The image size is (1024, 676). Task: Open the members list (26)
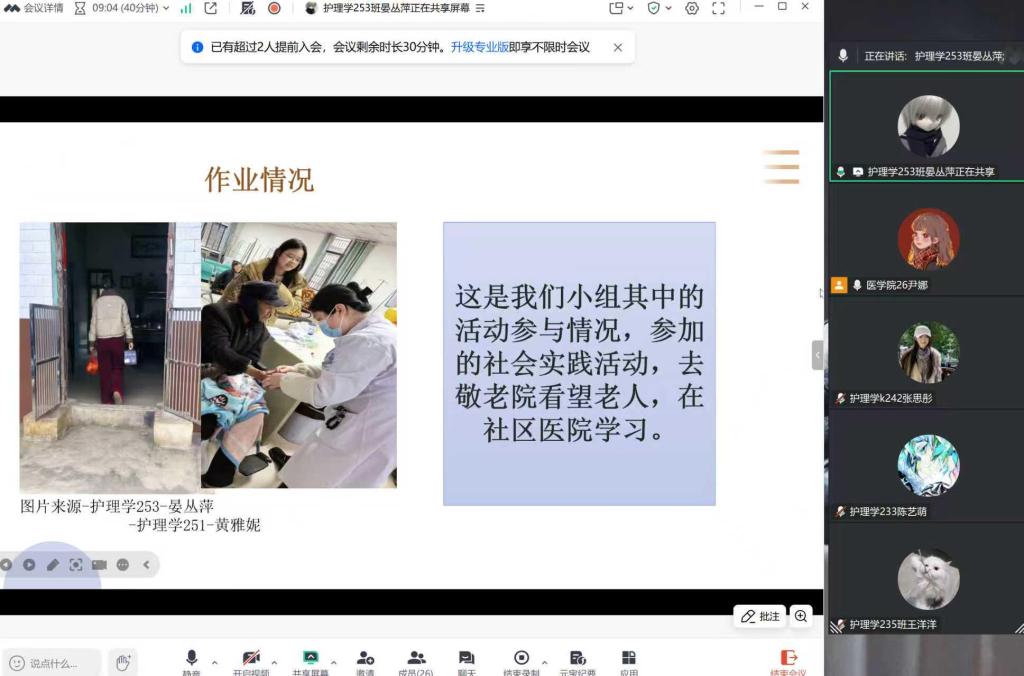pos(416,659)
